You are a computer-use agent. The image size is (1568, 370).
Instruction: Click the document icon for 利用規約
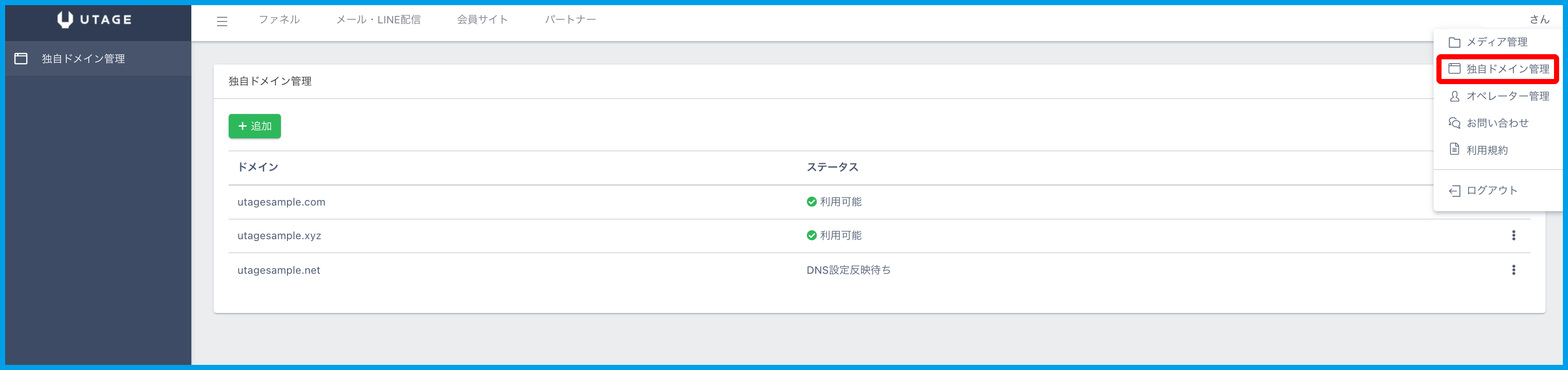click(x=1454, y=149)
